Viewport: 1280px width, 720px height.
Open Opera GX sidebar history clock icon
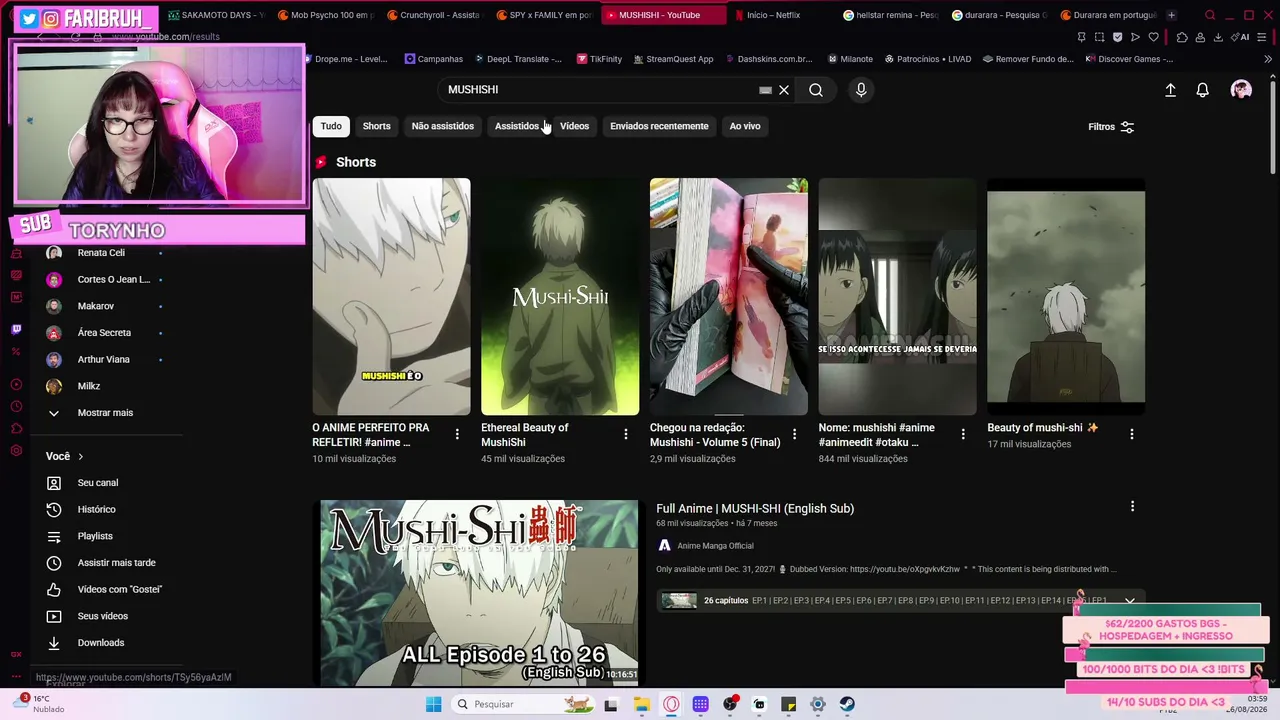(16, 407)
